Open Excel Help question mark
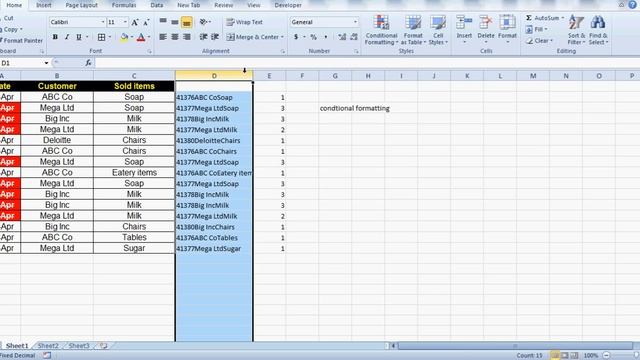Screen dimensions: 640x360 [632, 4]
